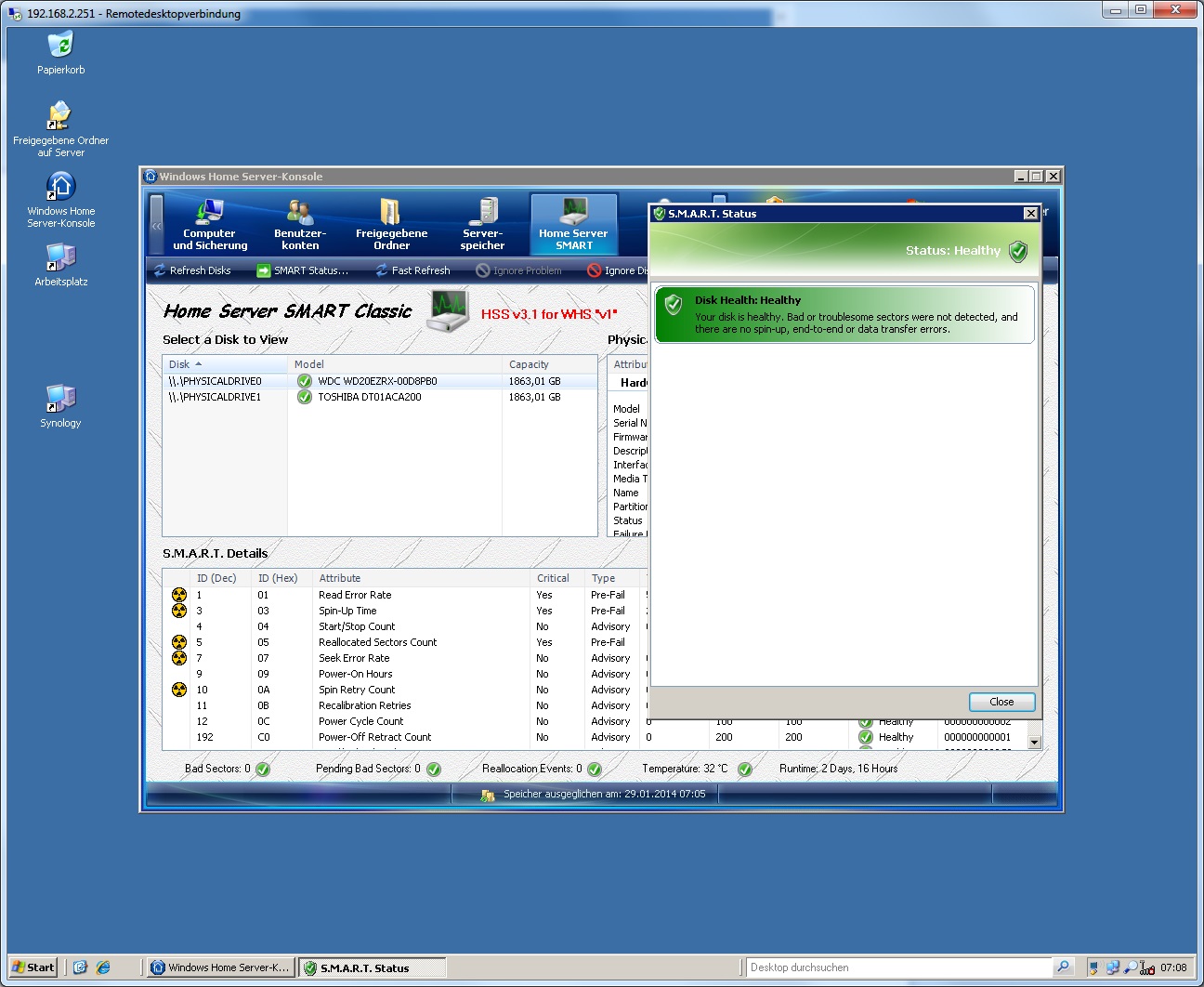This screenshot has height=987, width=1204.
Task: Click the X on S.M.A.R.T. Status dialog
Action: 1030,214
